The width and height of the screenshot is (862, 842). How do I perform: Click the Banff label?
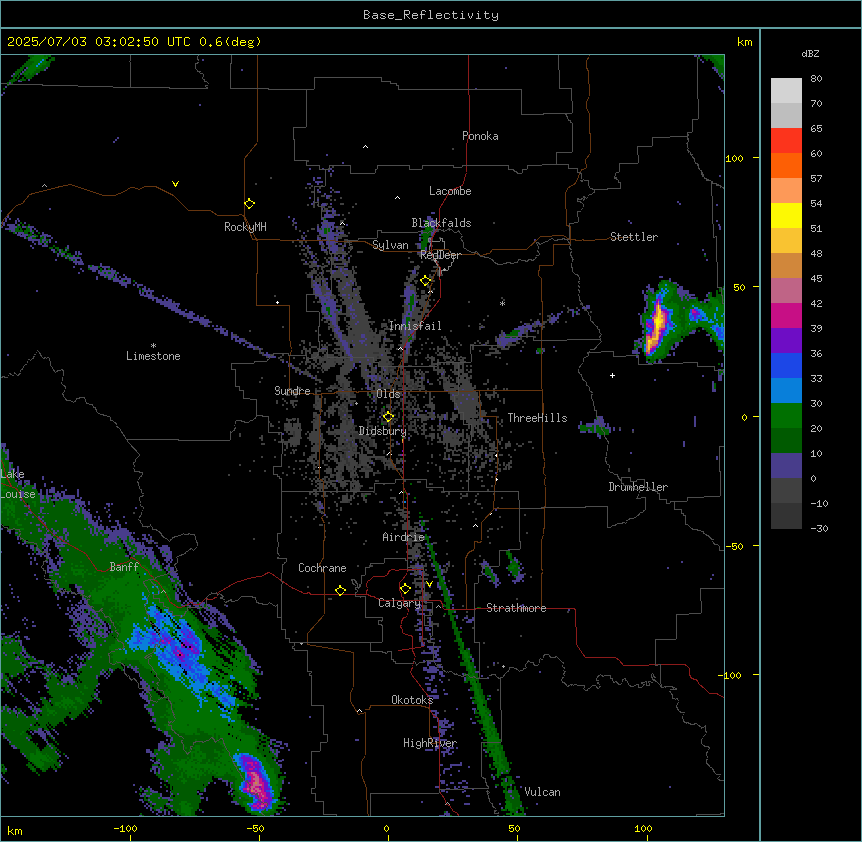coord(124,567)
